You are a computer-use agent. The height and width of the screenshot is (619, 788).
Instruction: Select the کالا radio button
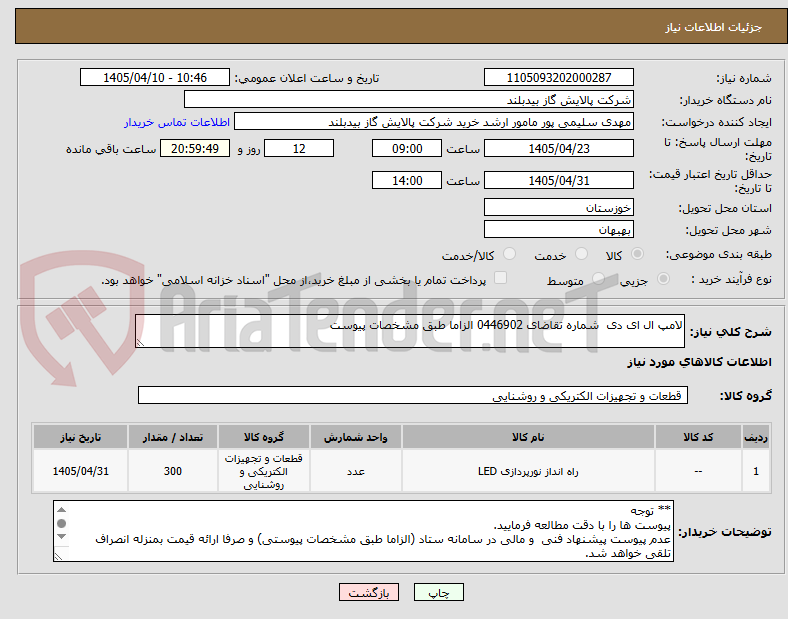(x=637, y=254)
